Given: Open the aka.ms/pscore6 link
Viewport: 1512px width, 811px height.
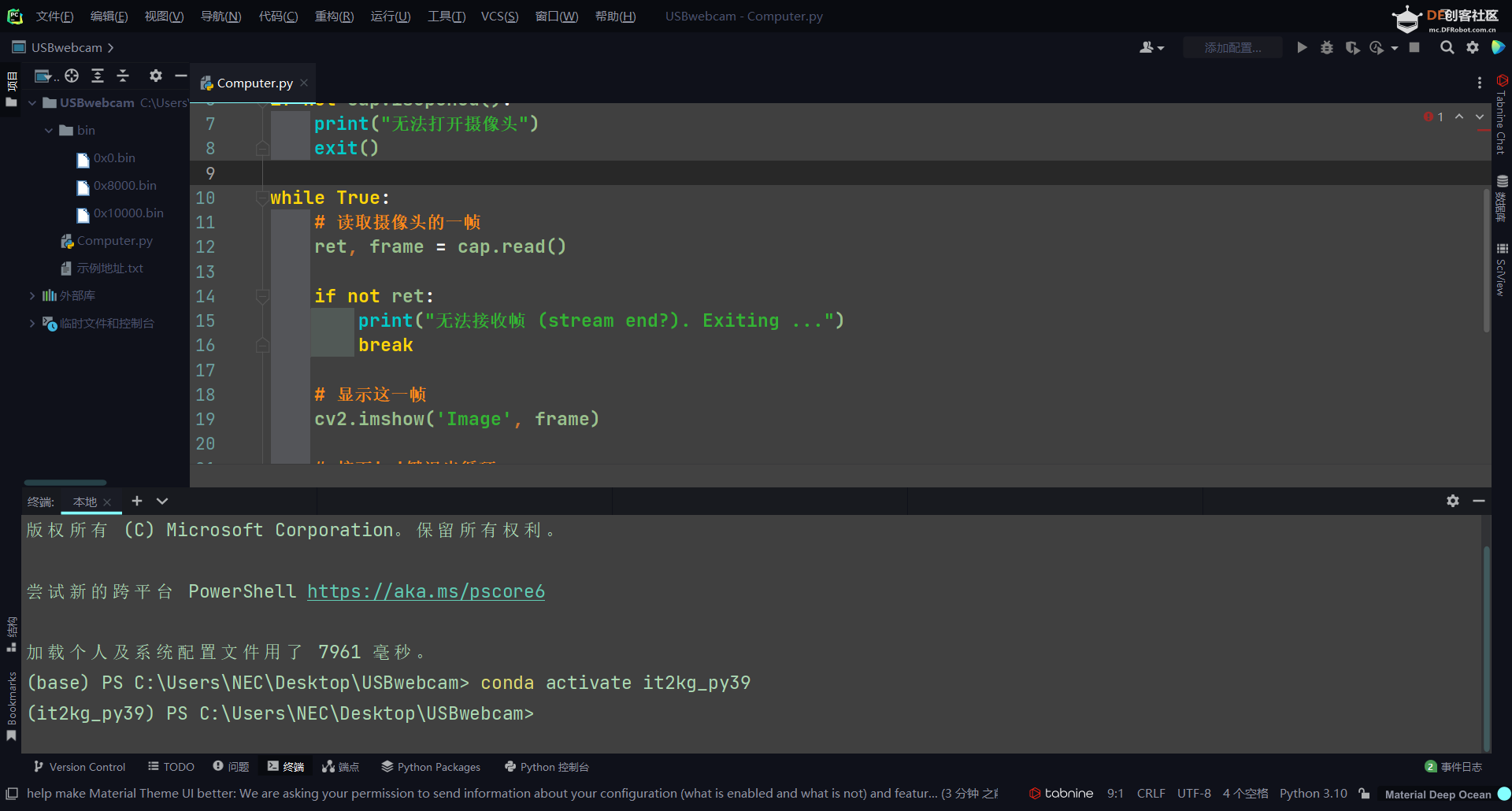Looking at the screenshot, I should (x=426, y=591).
